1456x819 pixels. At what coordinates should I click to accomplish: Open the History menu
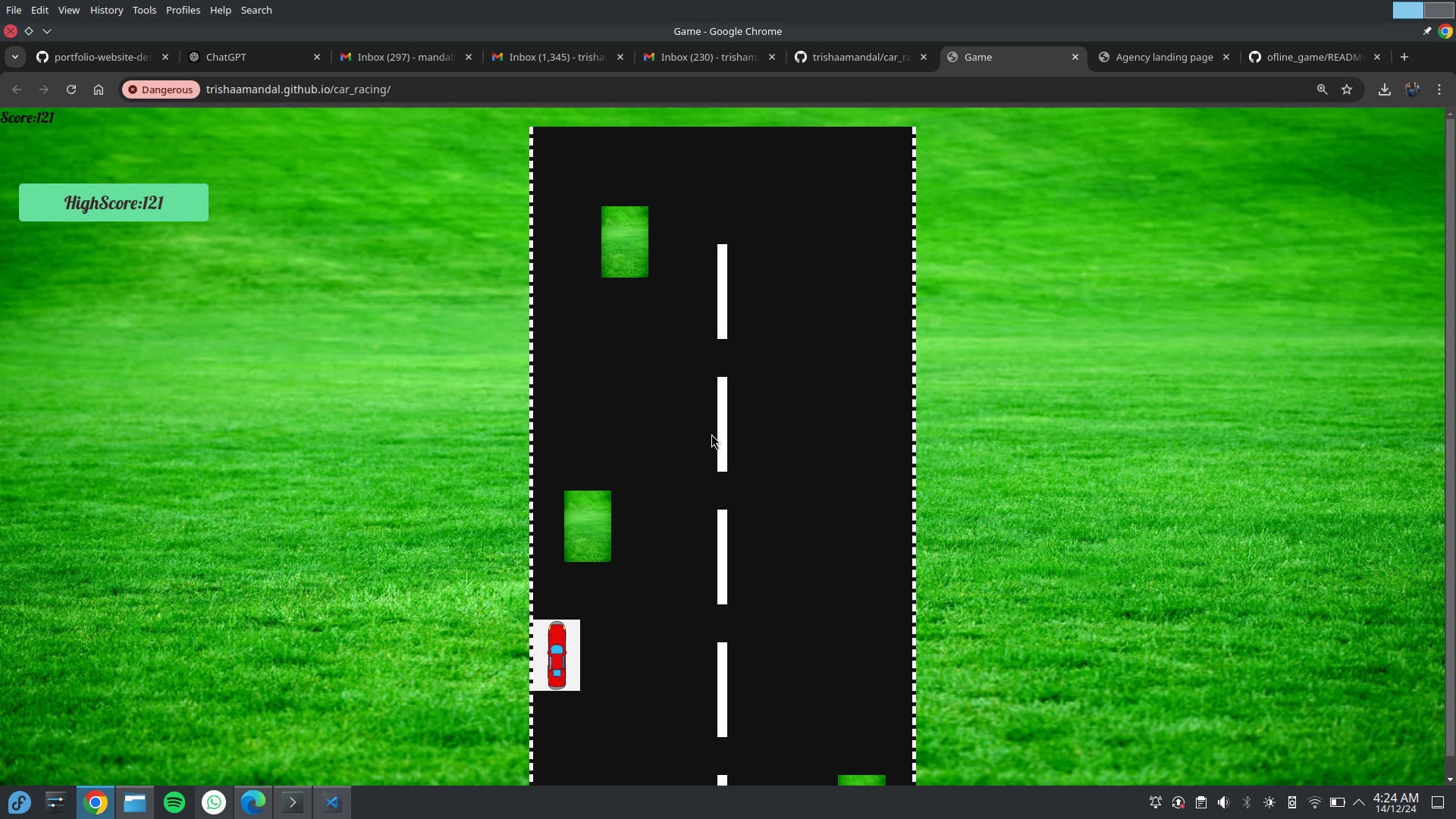click(106, 10)
